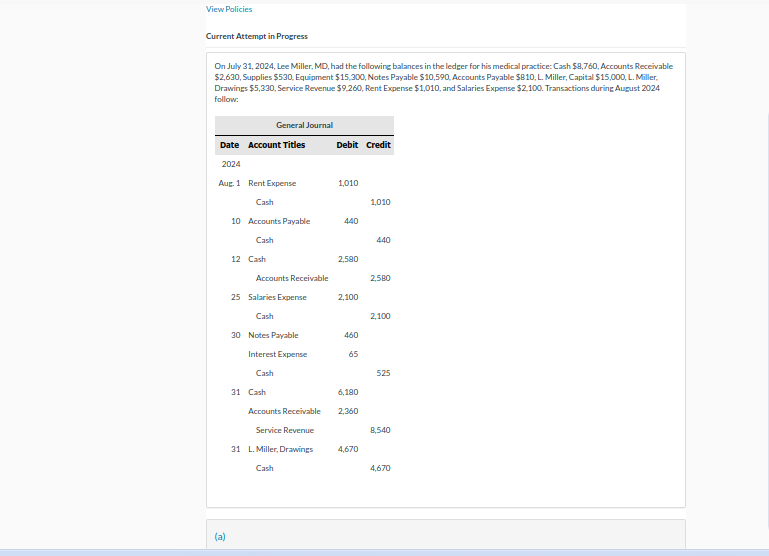
Task: Click the 'Credit' column header
Action: 378,145
